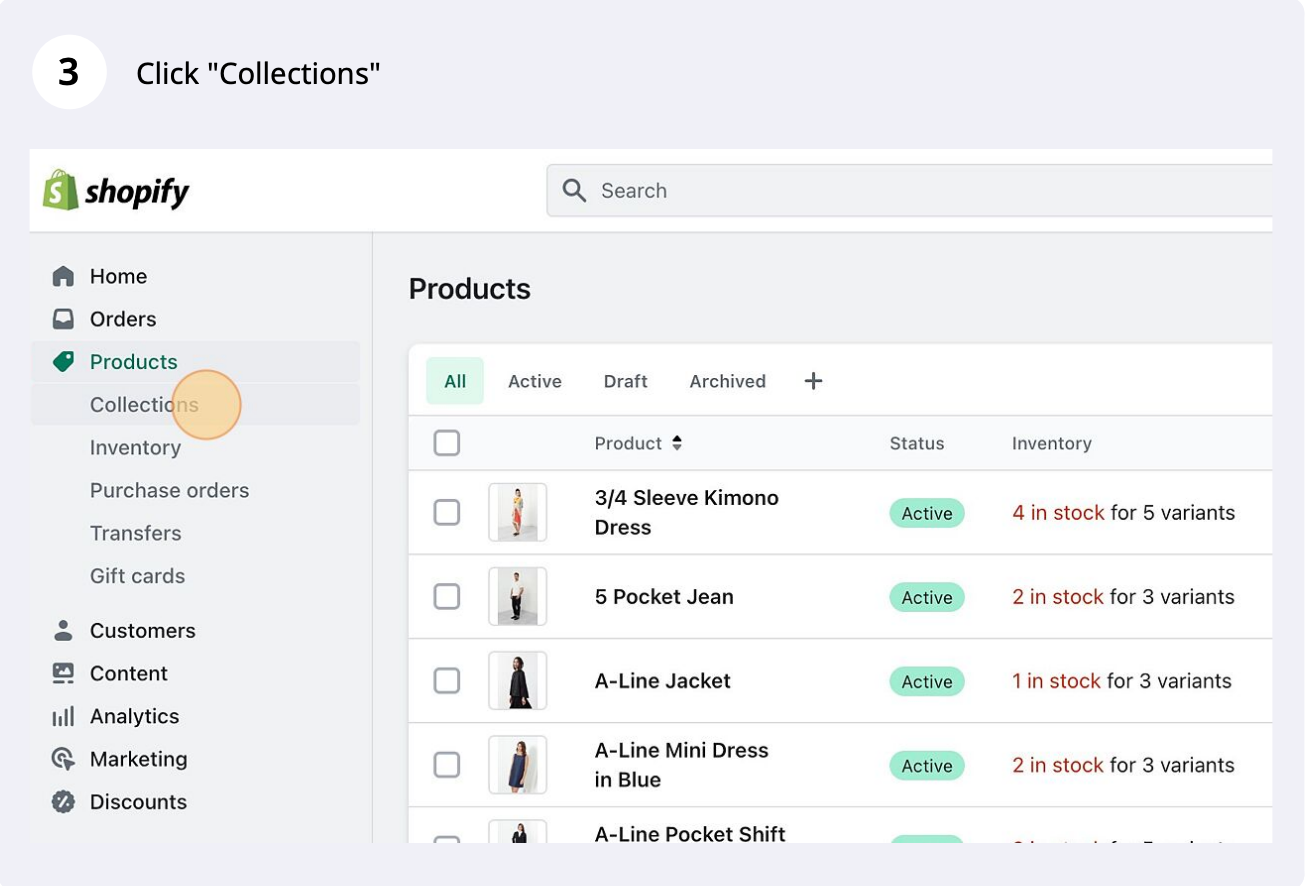The height and width of the screenshot is (886, 1306).
Task: Open the A-Line Jacket thumbnail
Action: click(x=518, y=680)
